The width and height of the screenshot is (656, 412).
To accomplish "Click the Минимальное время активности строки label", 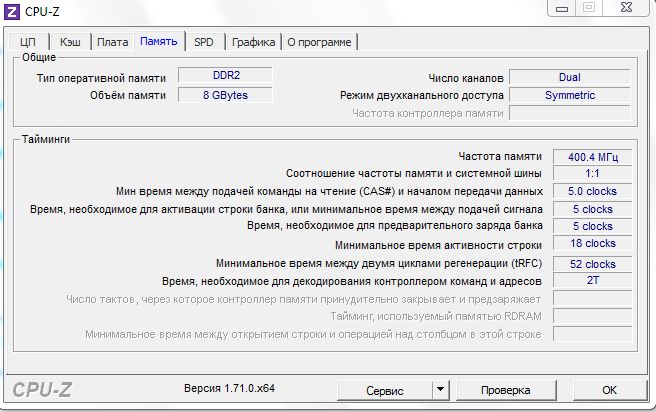I will pos(438,245).
